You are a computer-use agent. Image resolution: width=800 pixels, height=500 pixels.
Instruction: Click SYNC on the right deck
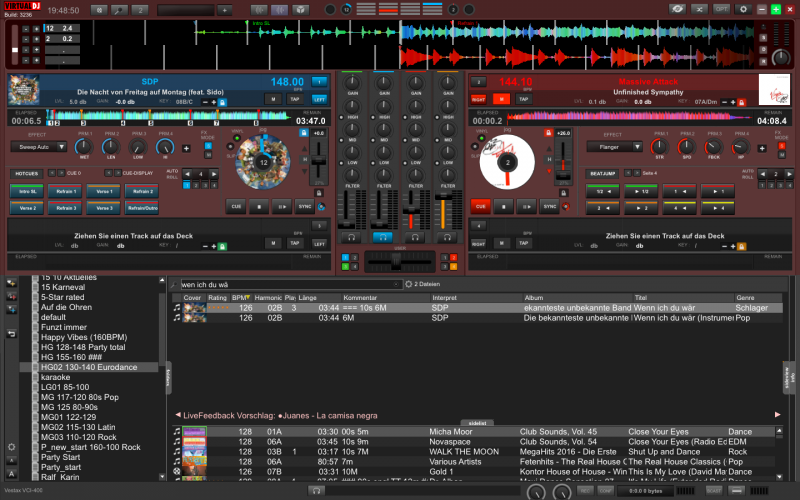coord(549,206)
